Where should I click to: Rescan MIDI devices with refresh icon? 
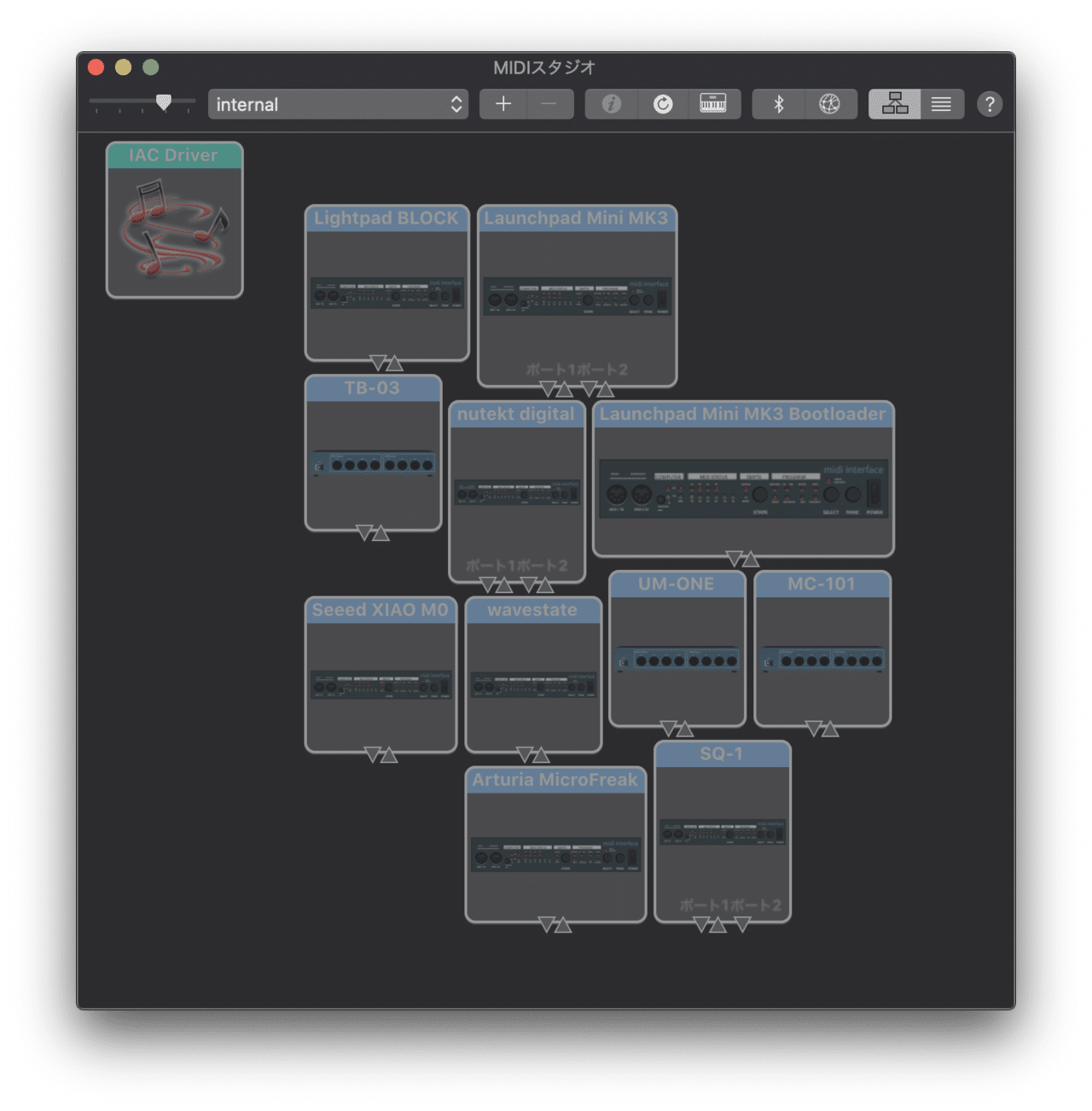[663, 104]
